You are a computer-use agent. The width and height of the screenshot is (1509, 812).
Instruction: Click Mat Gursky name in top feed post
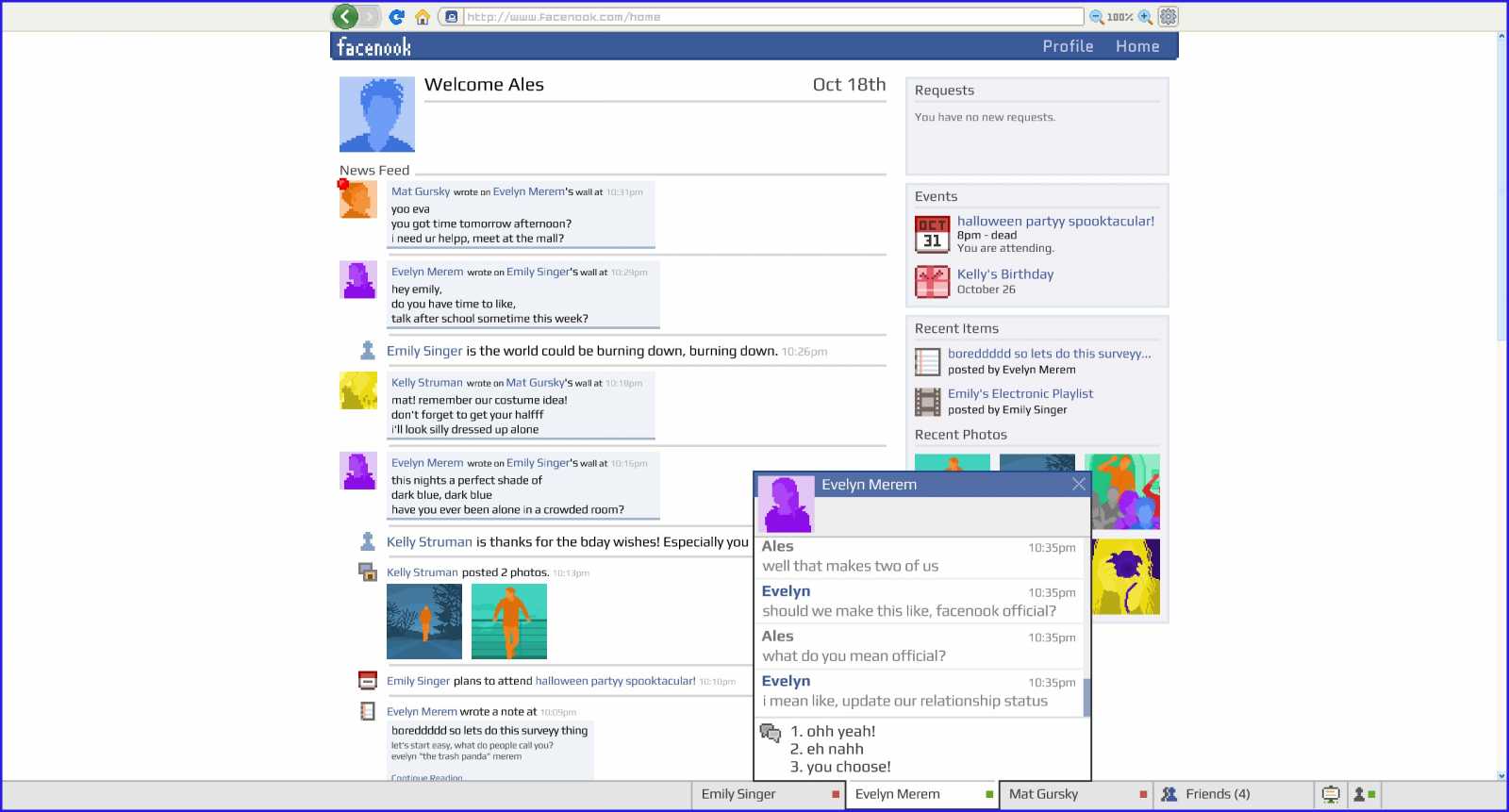pos(421,191)
